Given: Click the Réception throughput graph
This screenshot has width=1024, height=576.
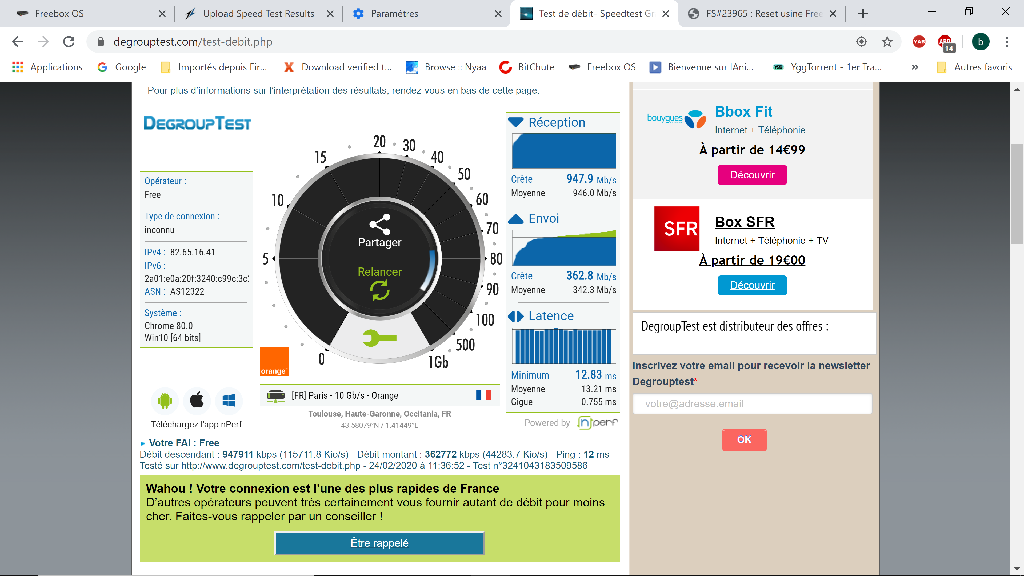Looking at the screenshot, I should (x=564, y=151).
